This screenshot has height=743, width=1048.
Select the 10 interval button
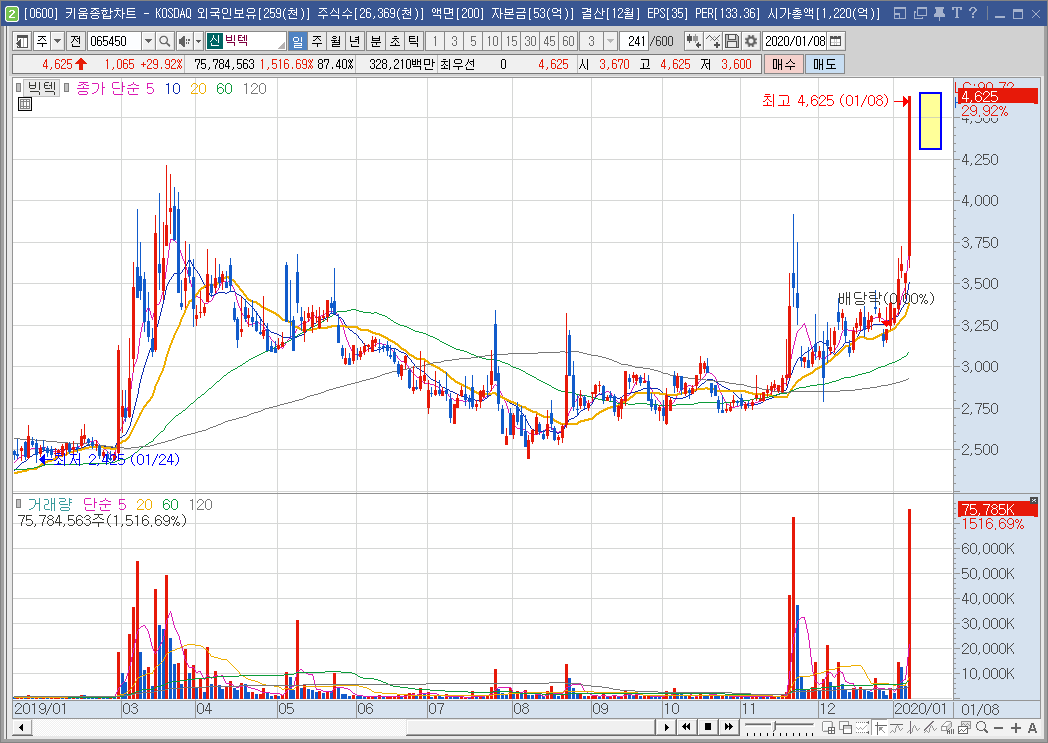pos(493,41)
